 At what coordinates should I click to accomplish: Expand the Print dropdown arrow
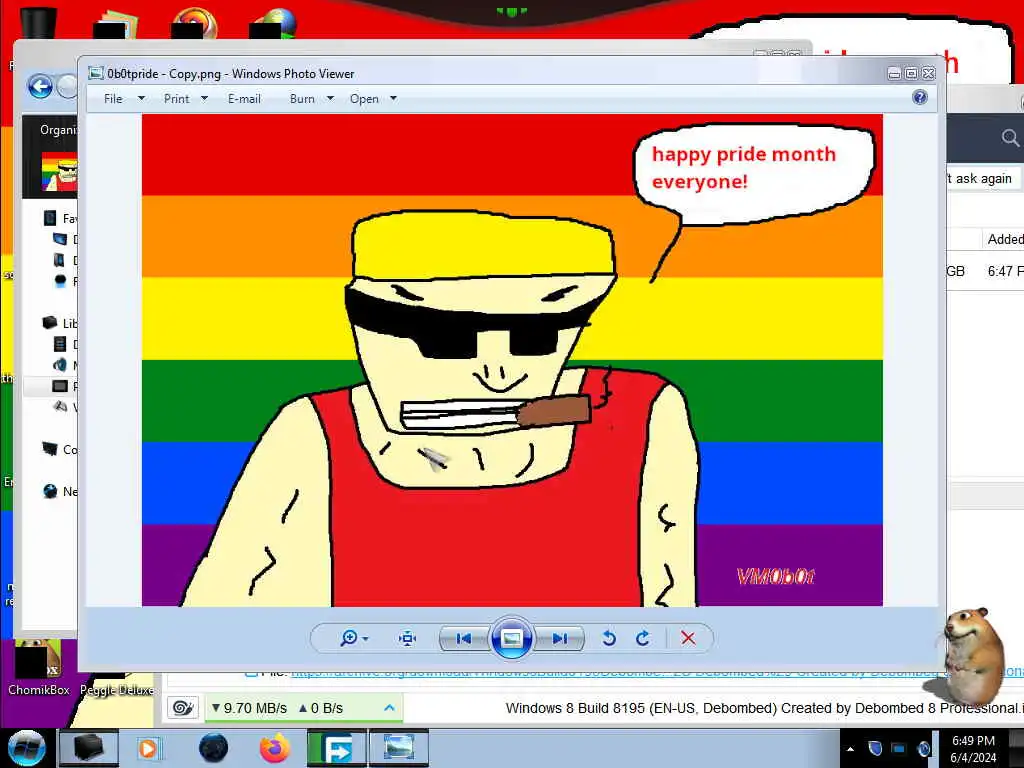[x=204, y=99]
